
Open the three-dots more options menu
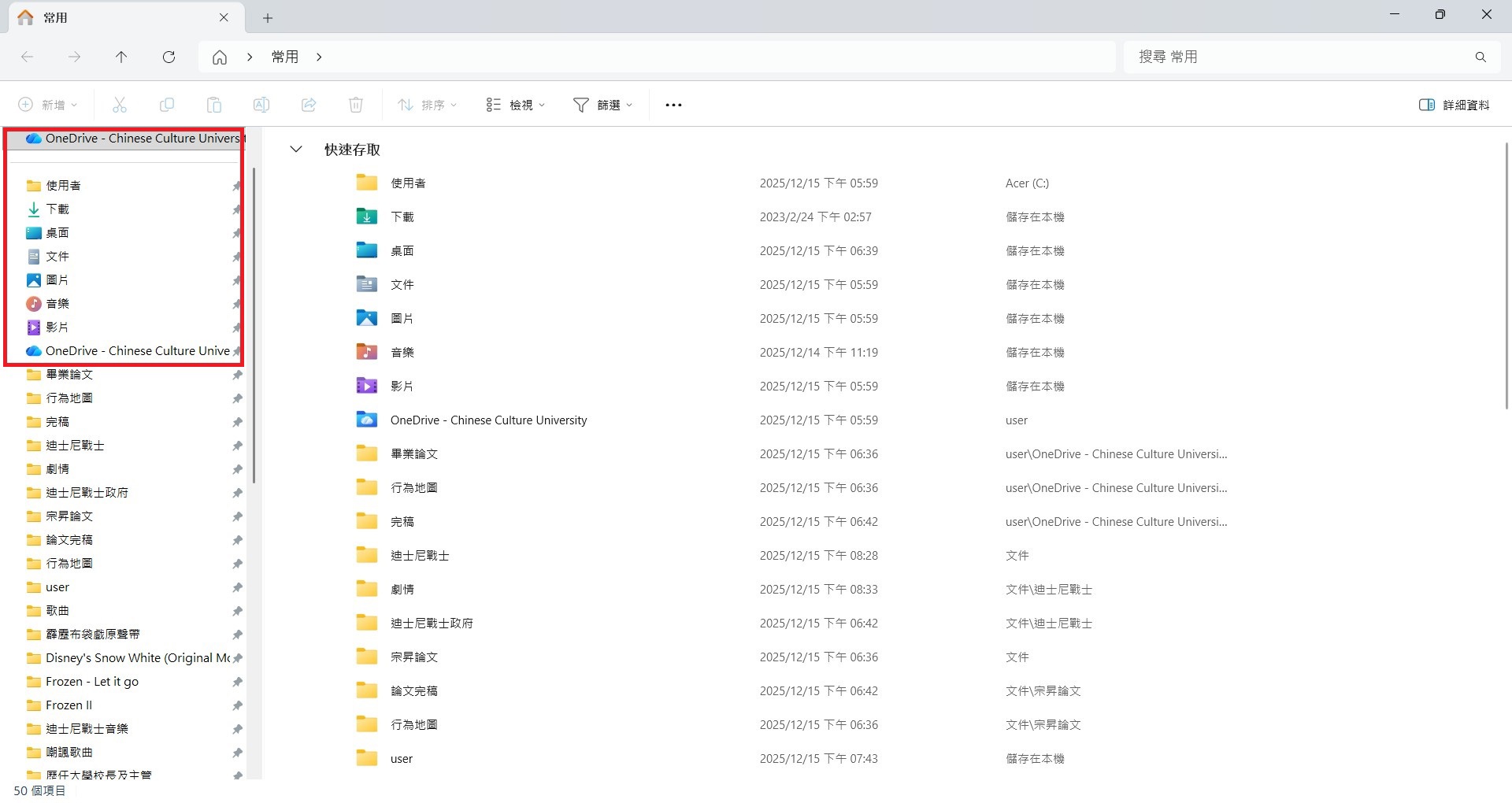coord(673,105)
